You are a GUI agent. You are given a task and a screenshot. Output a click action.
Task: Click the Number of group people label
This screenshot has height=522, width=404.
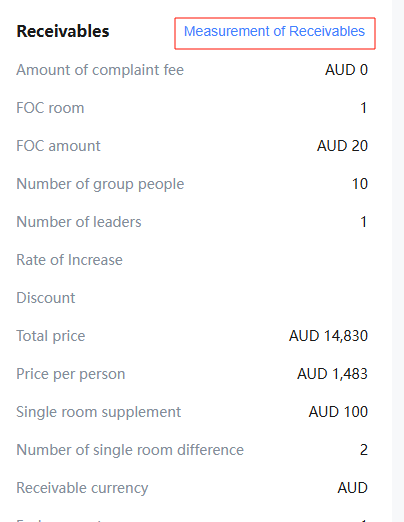coord(100,184)
